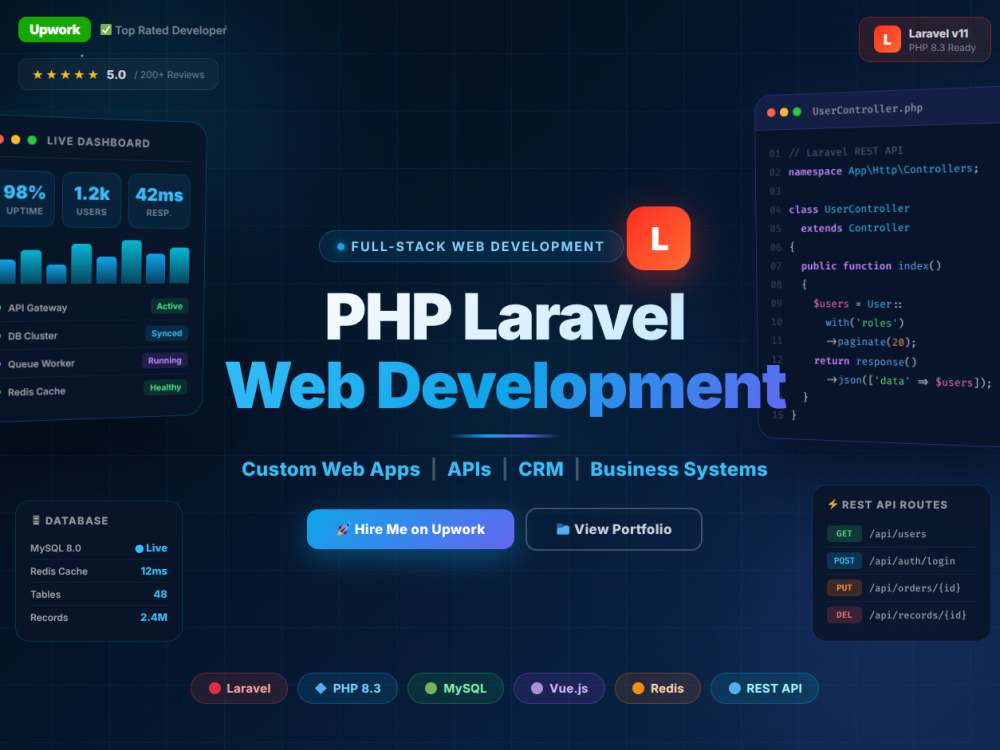Click the Full-Stack Web Development pill
Image resolution: width=1000 pixels, height=750 pixels.
[471, 246]
